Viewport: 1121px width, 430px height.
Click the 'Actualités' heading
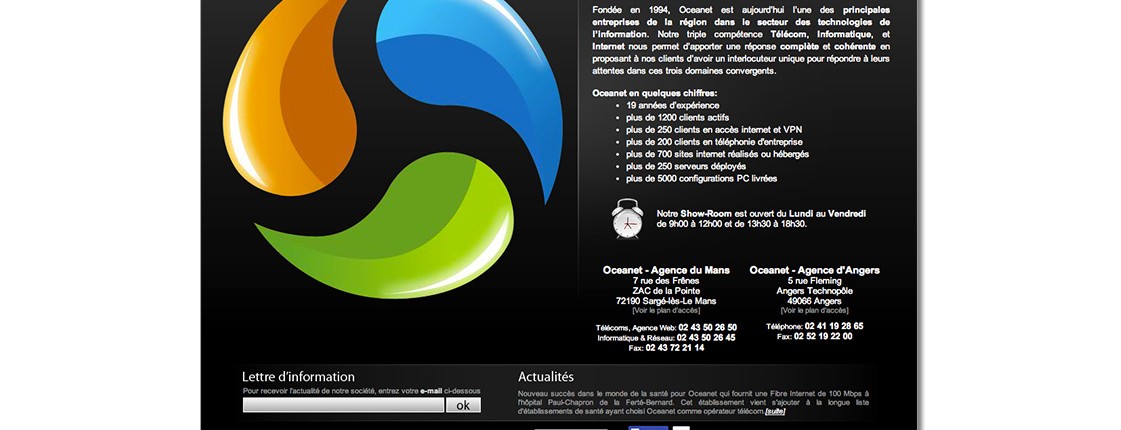(545, 376)
